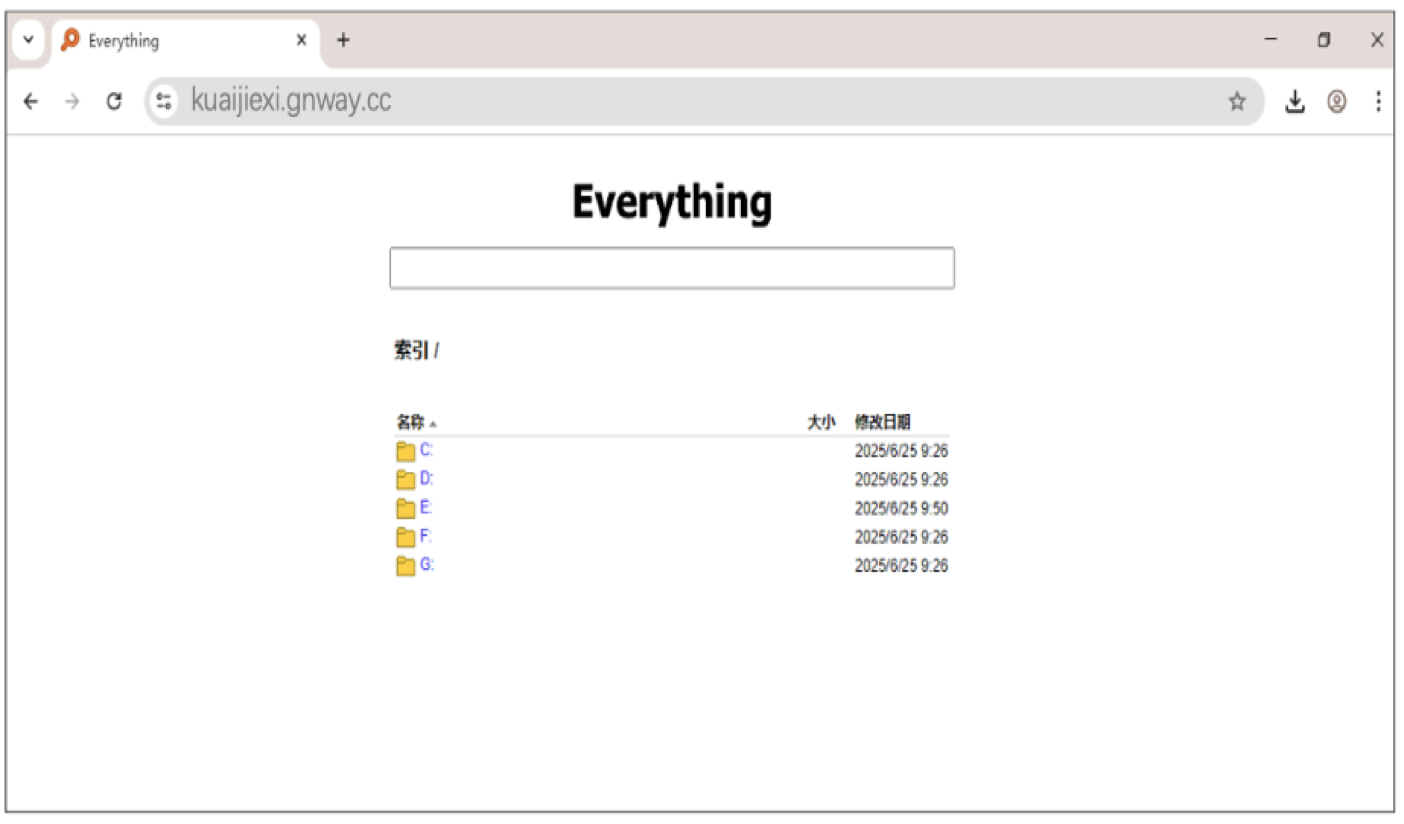Click the 索引 / breadcrumb text
The width and height of the screenshot is (1404, 824).
coord(416,351)
